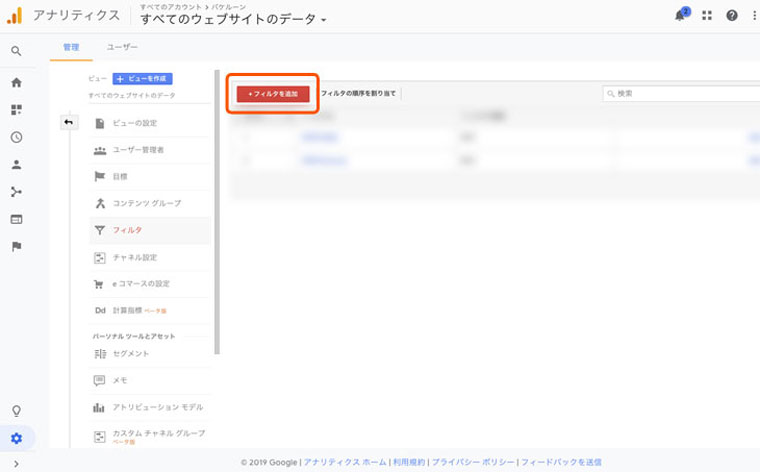This screenshot has height=472, width=760.
Task: Open the Customization dashboard icon
Action: tap(16, 110)
